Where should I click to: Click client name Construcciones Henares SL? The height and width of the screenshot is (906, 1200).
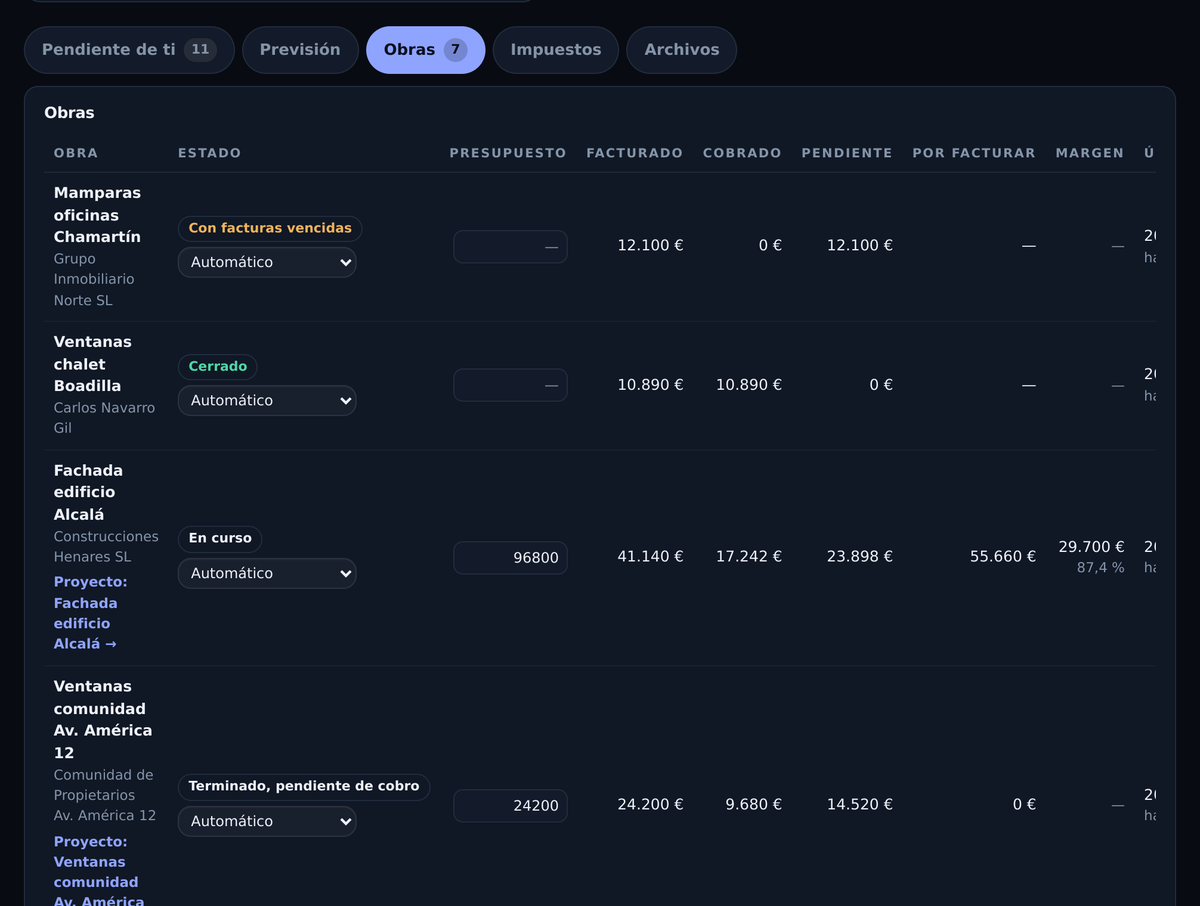click(x=106, y=547)
